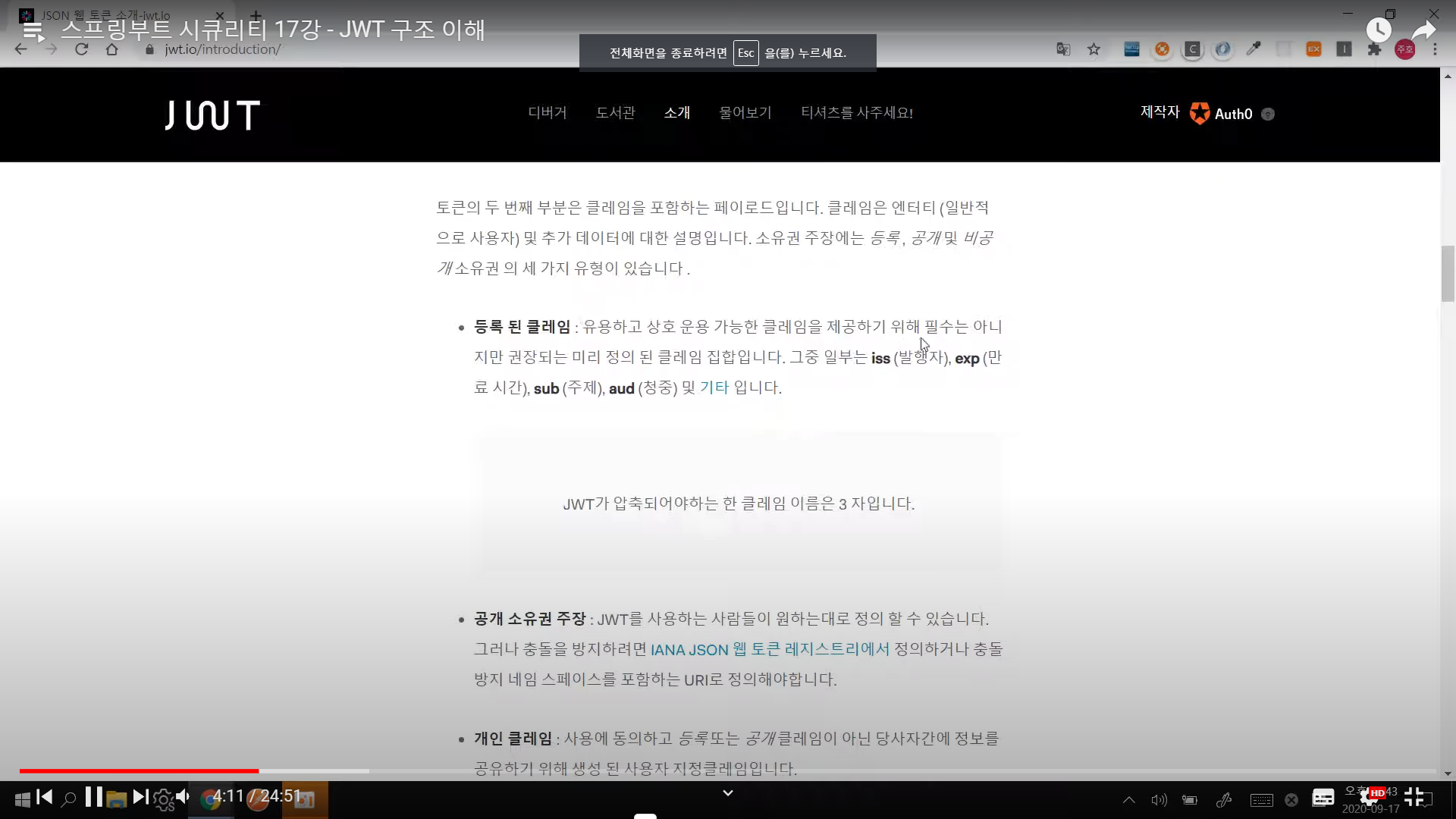The height and width of the screenshot is (819, 1456).
Task: Open YouTube player settings gear
Action: [x=1370, y=797]
